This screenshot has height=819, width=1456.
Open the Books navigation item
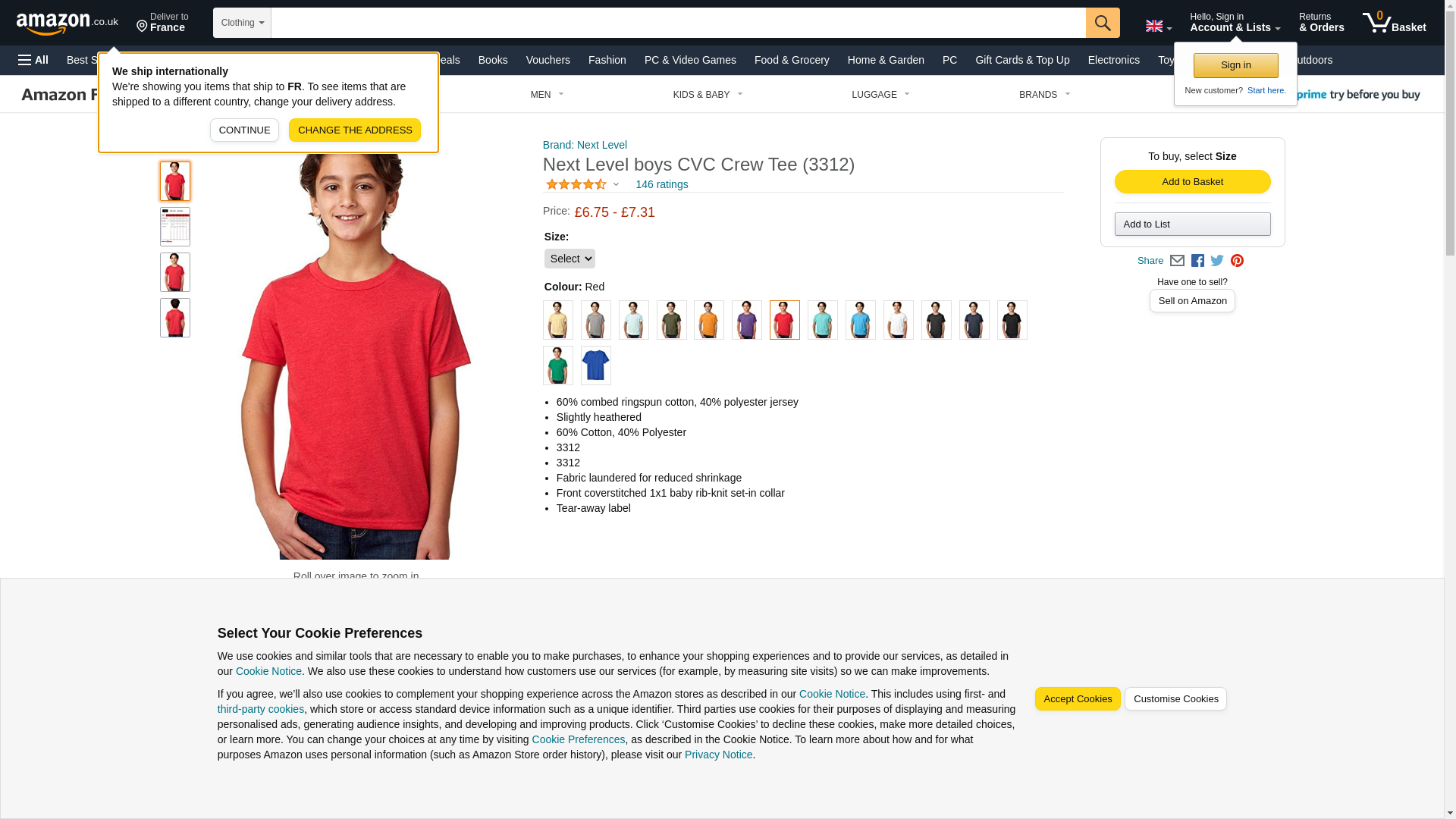pyautogui.click(x=493, y=60)
